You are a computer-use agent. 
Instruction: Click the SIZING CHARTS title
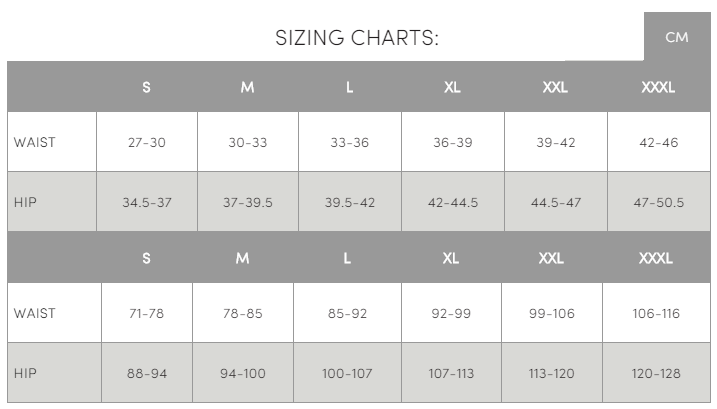[357, 38]
